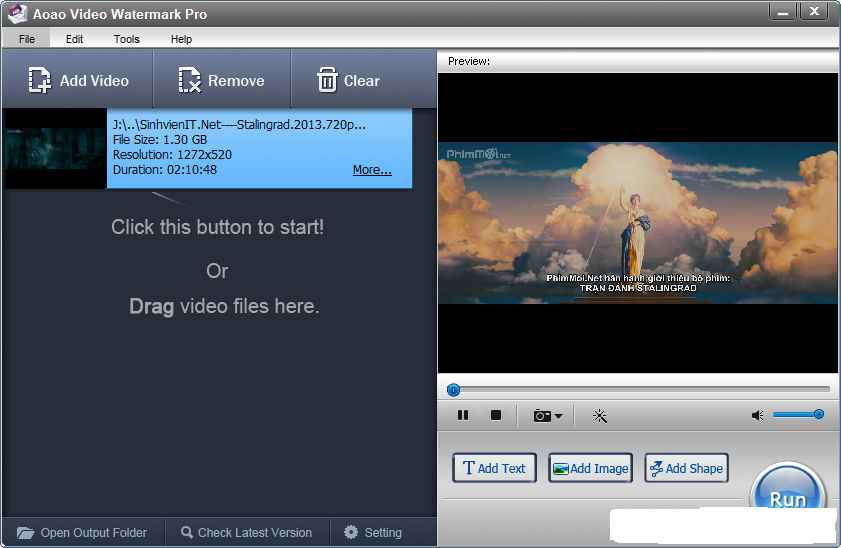Mute the preview speaker icon
This screenshot has width=841, height=548.
757,416
